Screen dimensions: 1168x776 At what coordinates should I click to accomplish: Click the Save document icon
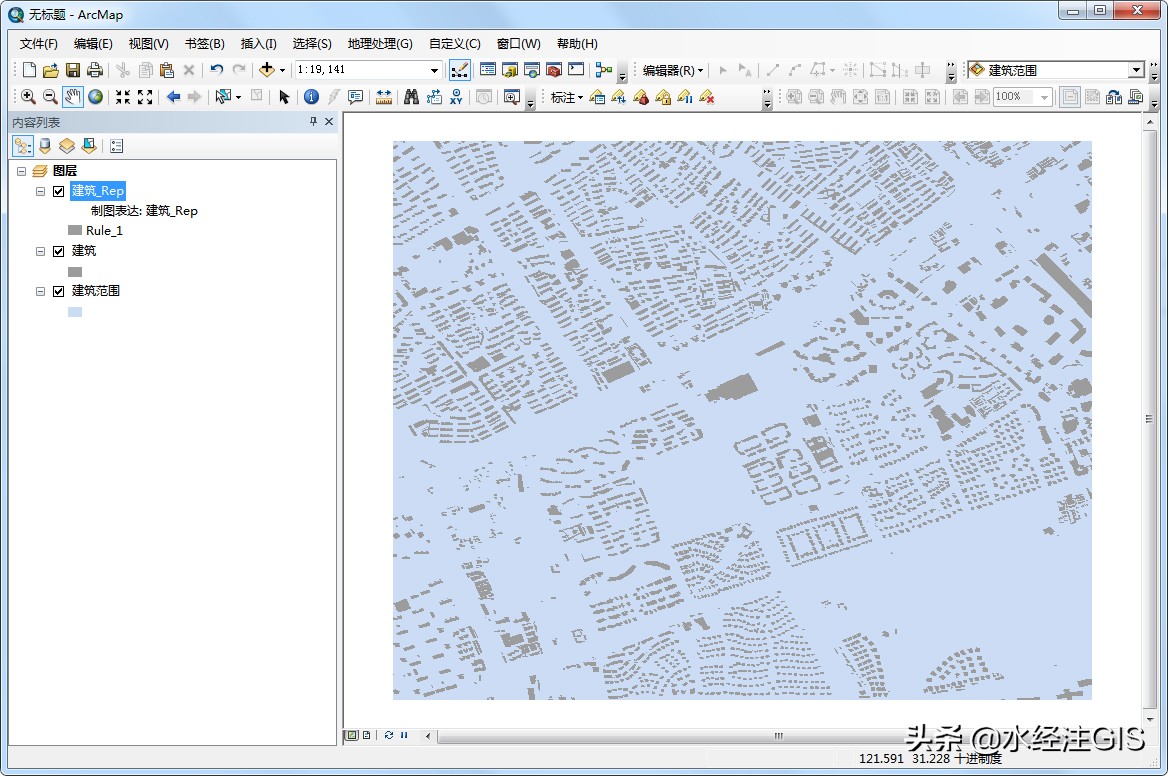click(73, 70)
